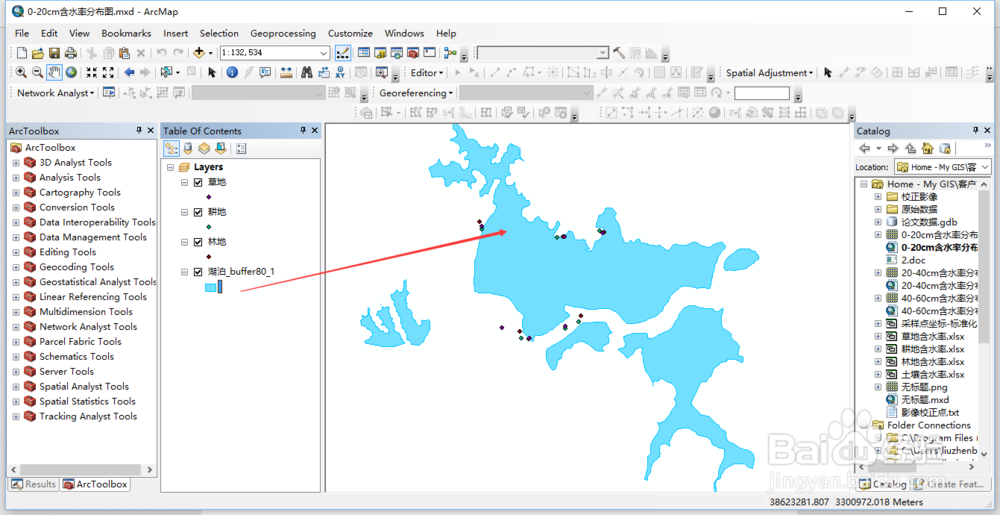This screenshot has height=515, width=1000.
Task: Click the Fixed Zoom In arrows icon
Action: [92, 73]
